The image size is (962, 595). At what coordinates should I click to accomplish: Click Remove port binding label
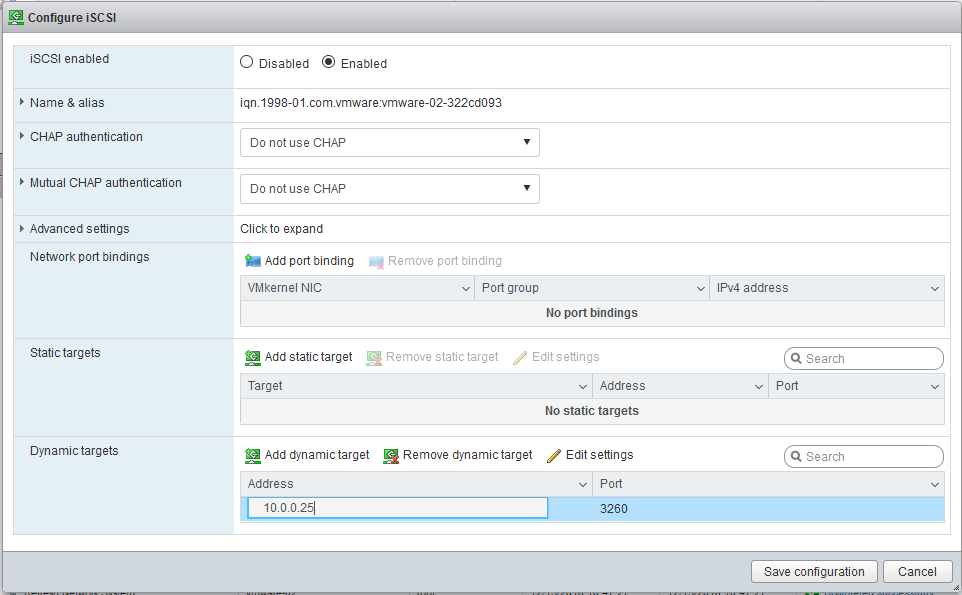coord(445,261)
